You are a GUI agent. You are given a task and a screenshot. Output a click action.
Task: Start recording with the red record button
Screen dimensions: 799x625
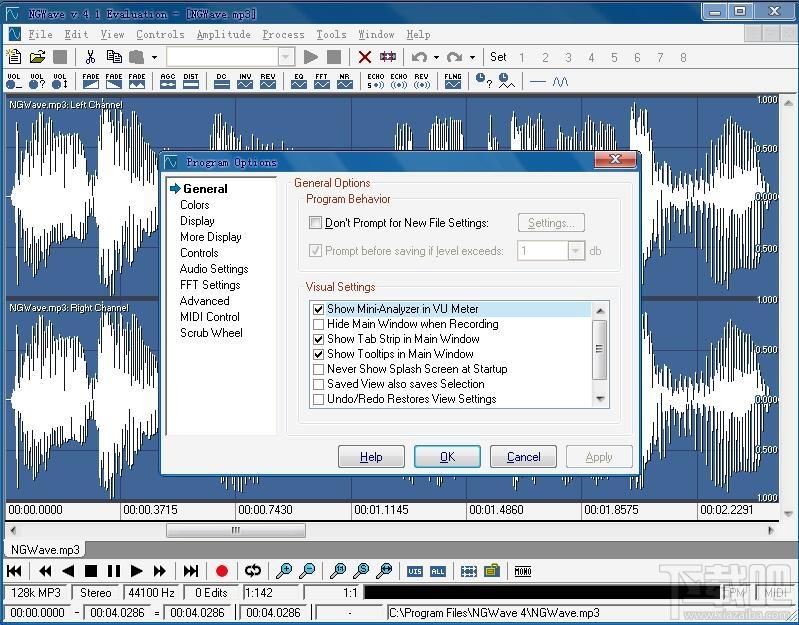[x=222, y=571]
